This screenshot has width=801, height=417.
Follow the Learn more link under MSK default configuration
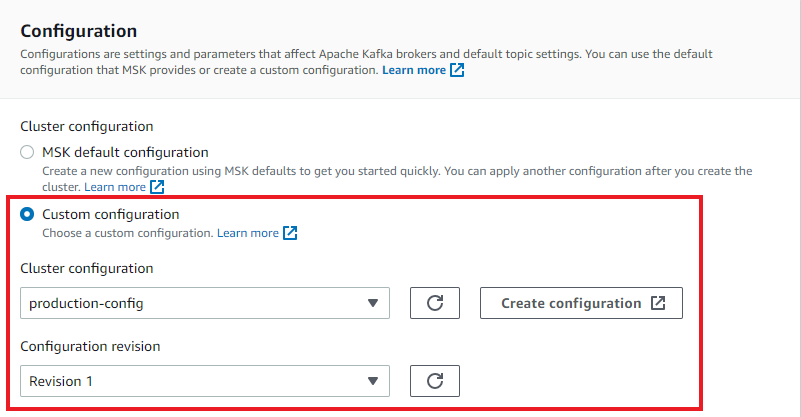coord(114,187)
